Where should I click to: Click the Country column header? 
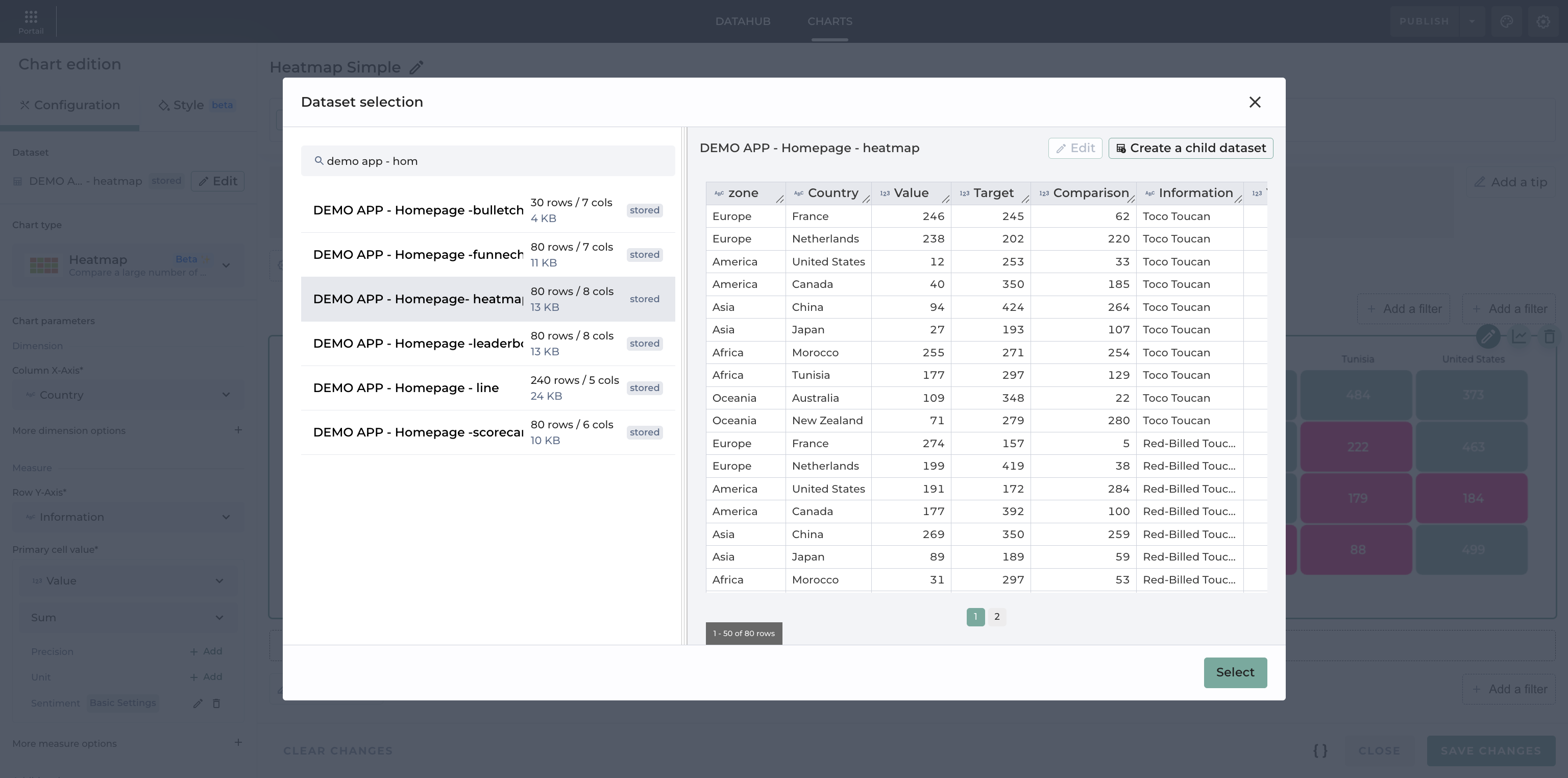pos(828,193)
